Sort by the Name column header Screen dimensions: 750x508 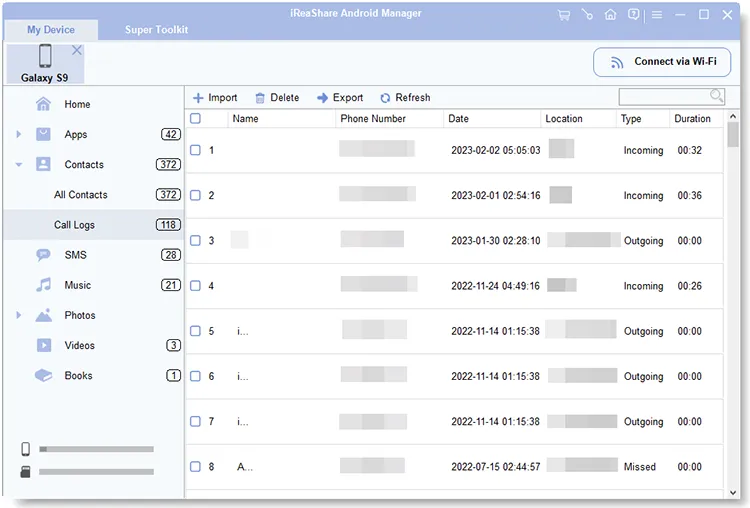point(281,119)
